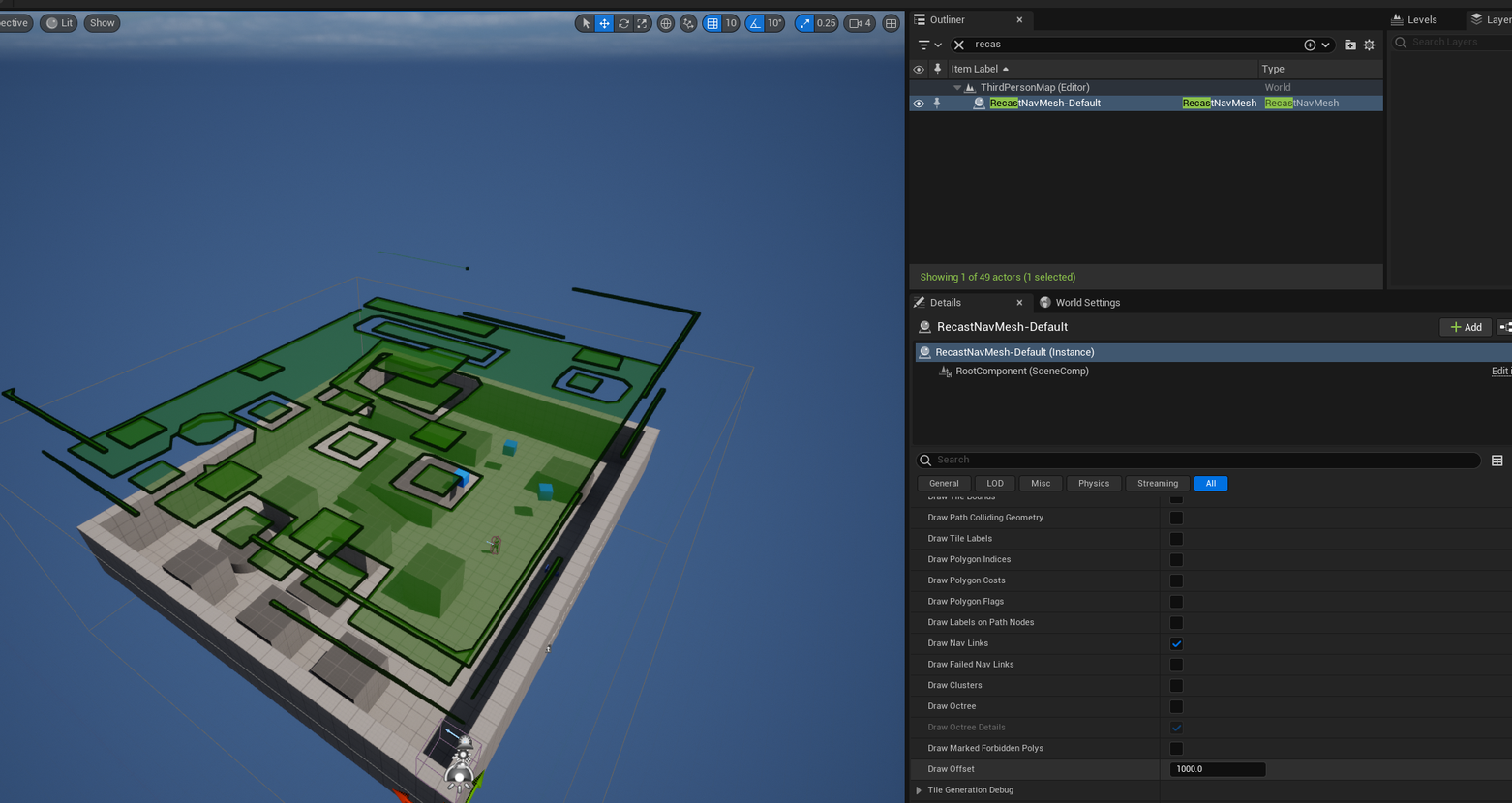The width and height of the screenshot is (1512, 803).
Task: Open grid snap size value 10
Action: tap(731, 23)
